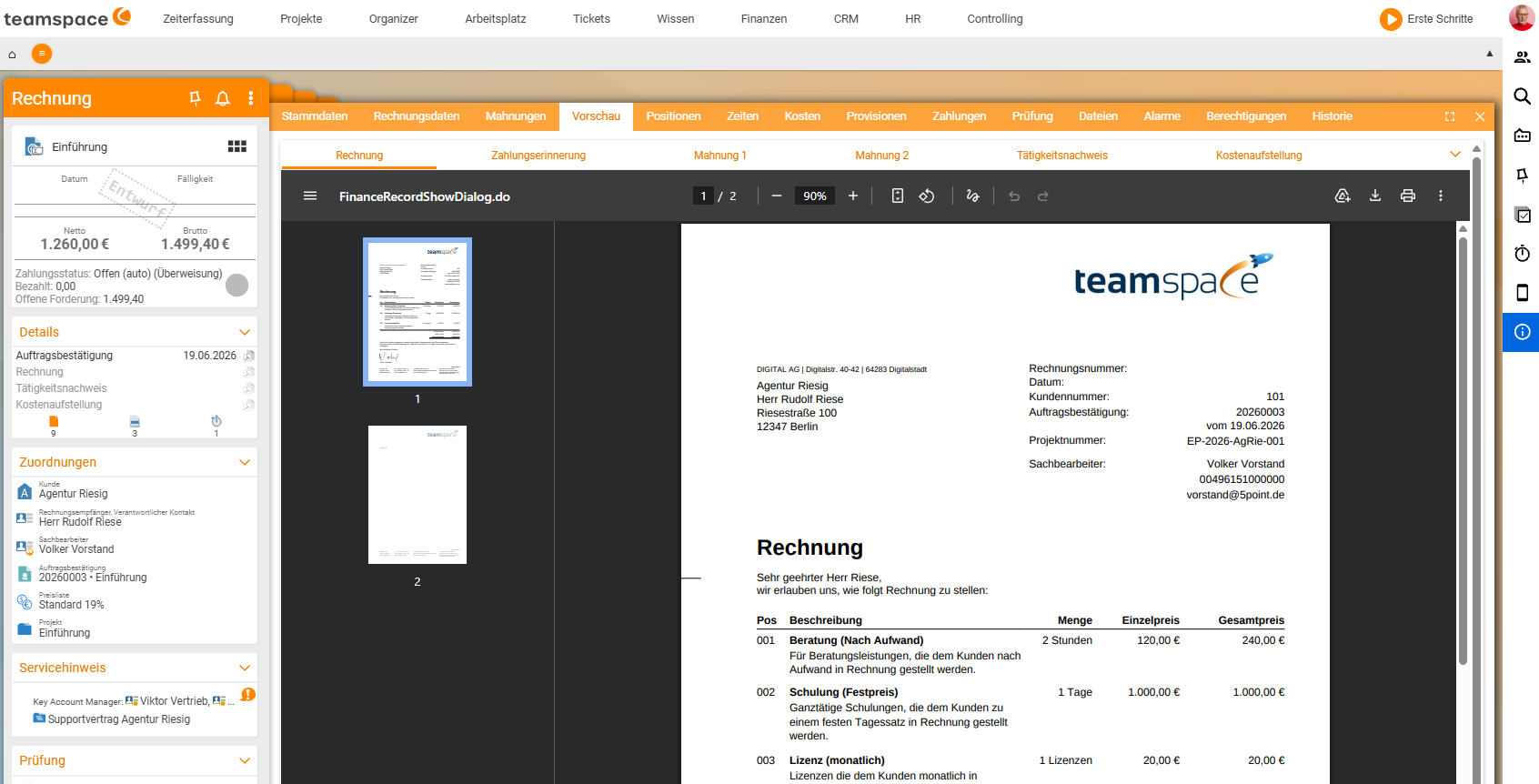Open the timer stopwatch in the right sidebar
This screenshot has height=784, width=1539.
tap(1522, 253)
